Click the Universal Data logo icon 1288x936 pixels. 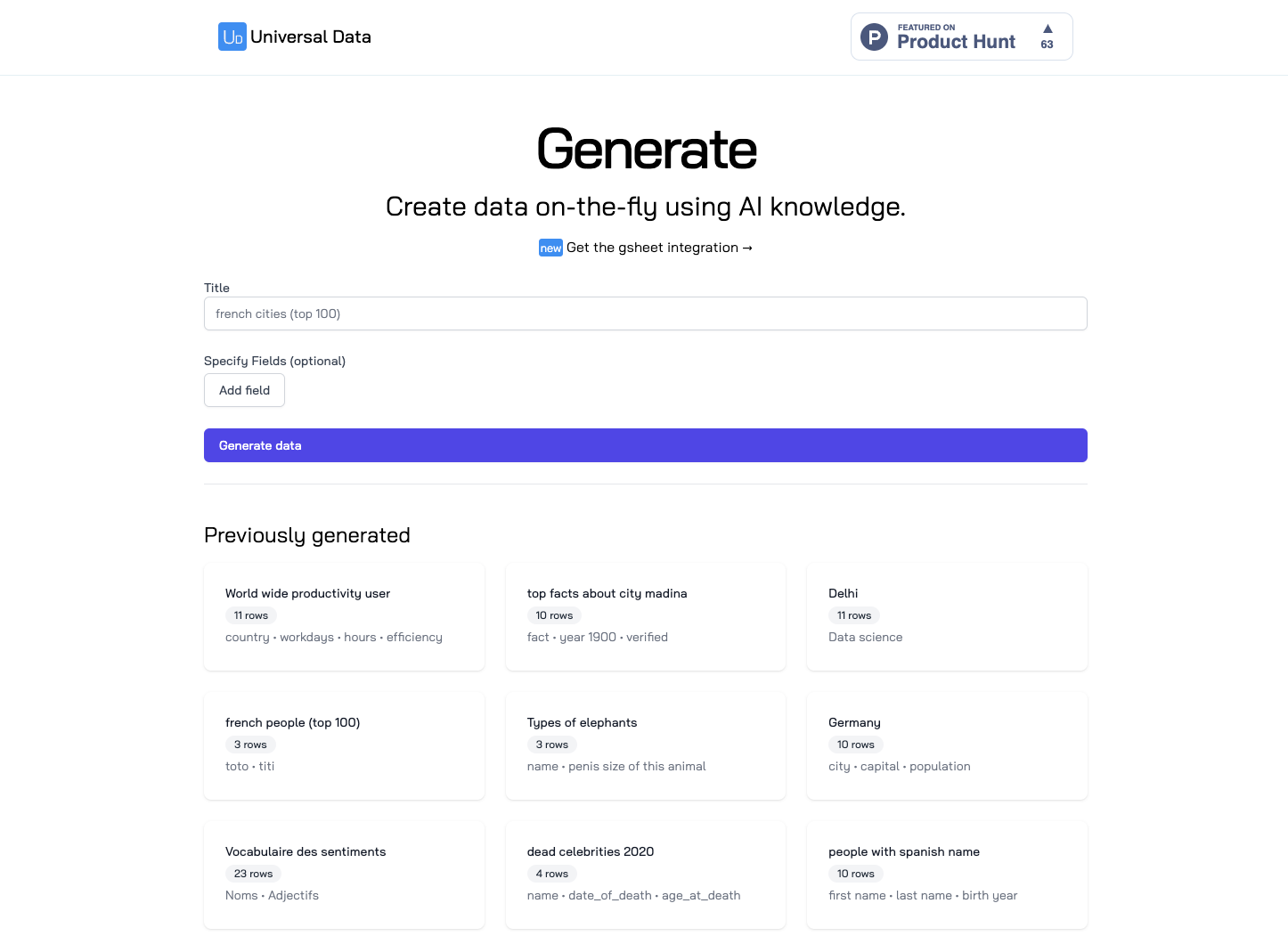(232, 37)
